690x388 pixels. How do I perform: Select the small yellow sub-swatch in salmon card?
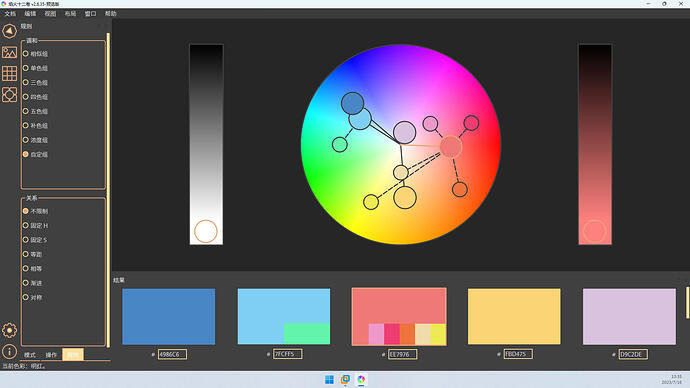438,334
